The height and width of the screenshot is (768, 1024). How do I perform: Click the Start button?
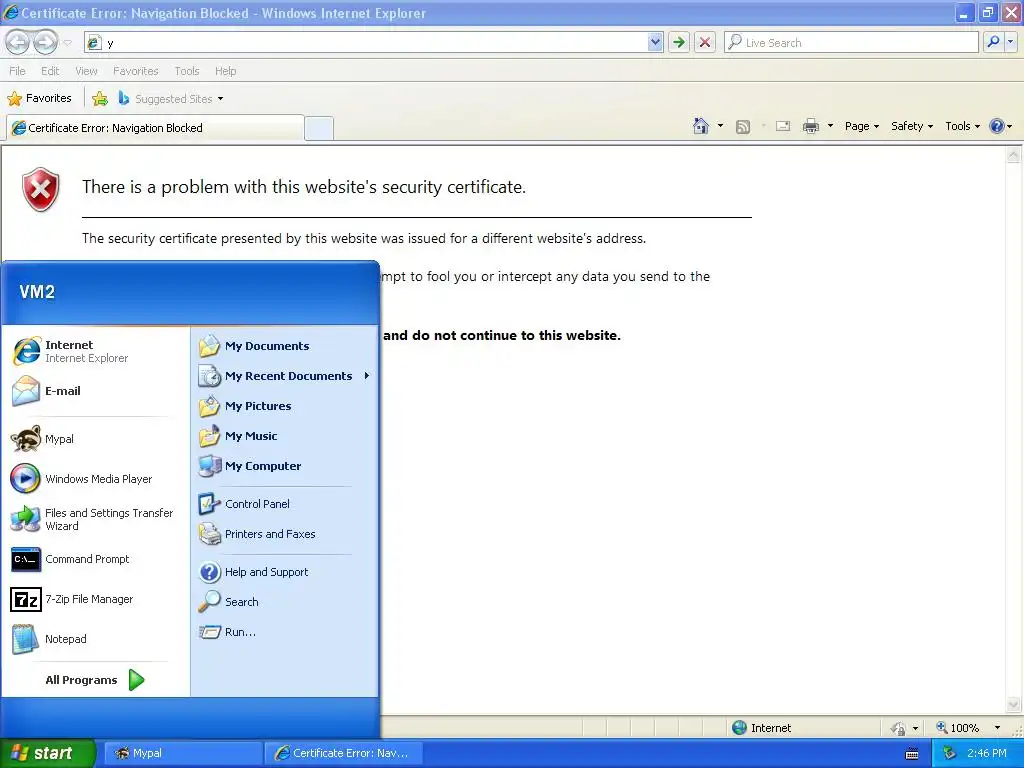point(47,753)
